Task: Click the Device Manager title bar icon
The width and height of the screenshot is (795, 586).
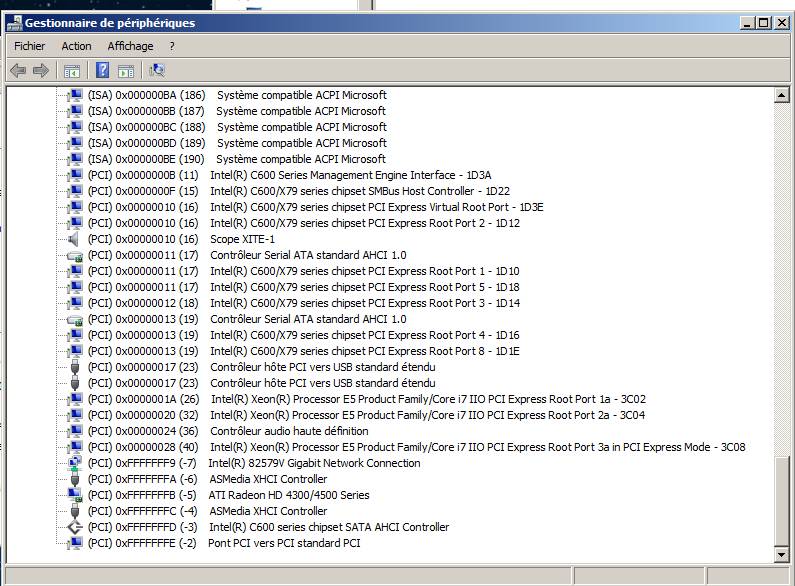Action: click(x=15, y=23)
